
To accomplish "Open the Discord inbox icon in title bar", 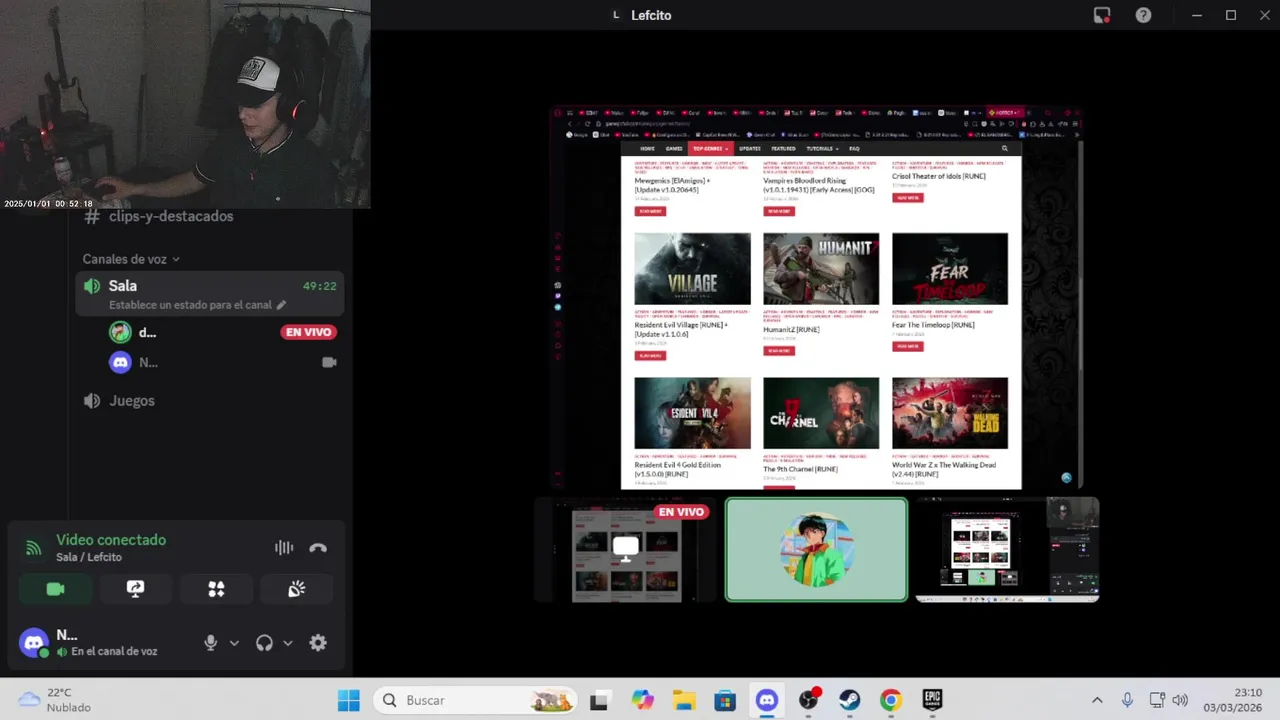I will (x=1102, y=15).
